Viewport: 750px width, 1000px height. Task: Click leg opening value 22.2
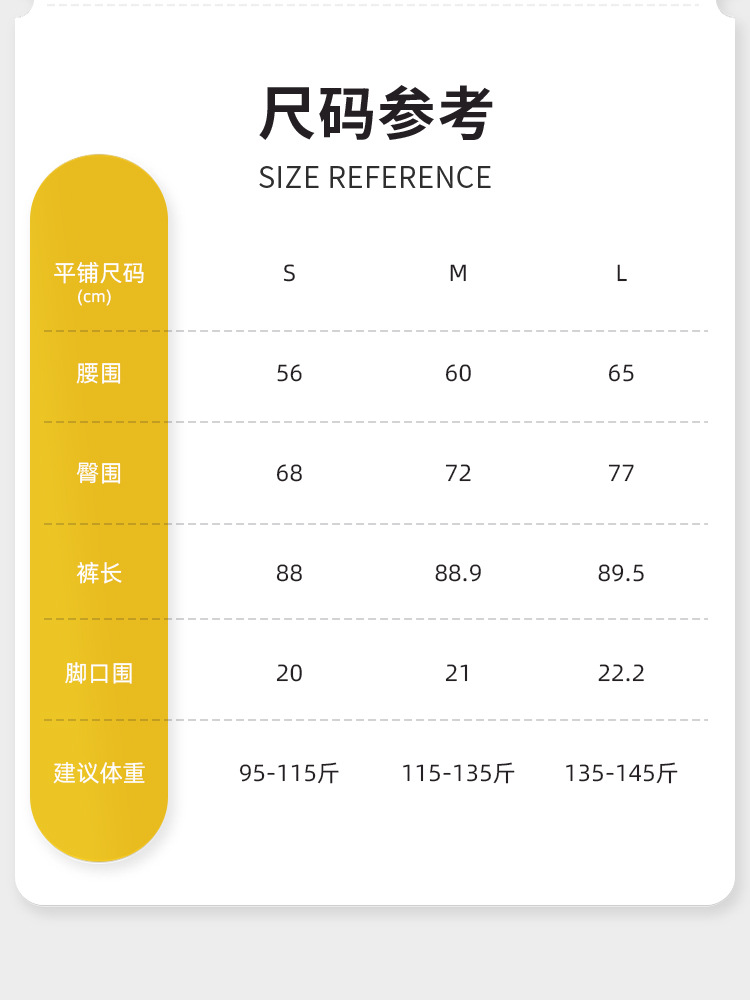tap(621, 673)
